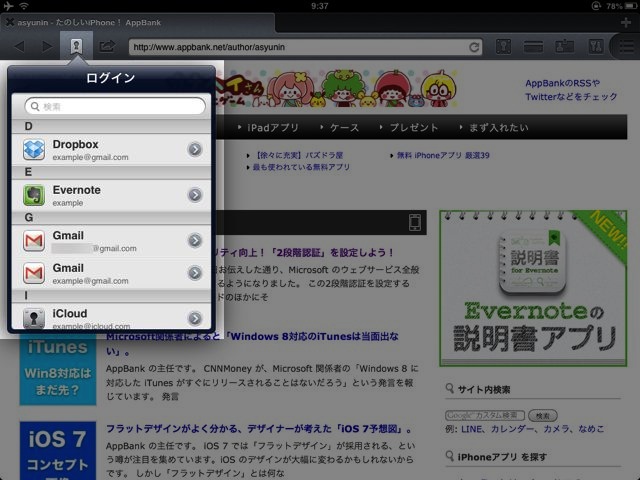Viewport: 640px width, 480px height.
Task: Focus the Google カスタム検索 field
Action: point(485,416)
